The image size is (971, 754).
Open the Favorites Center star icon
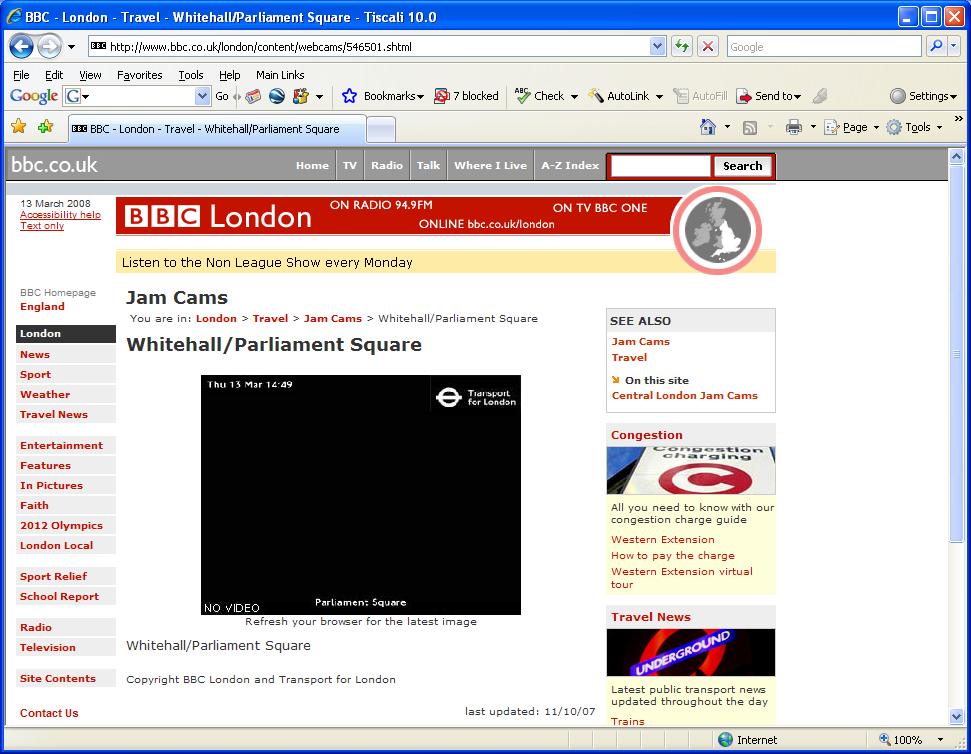click(x=19, y=128)
